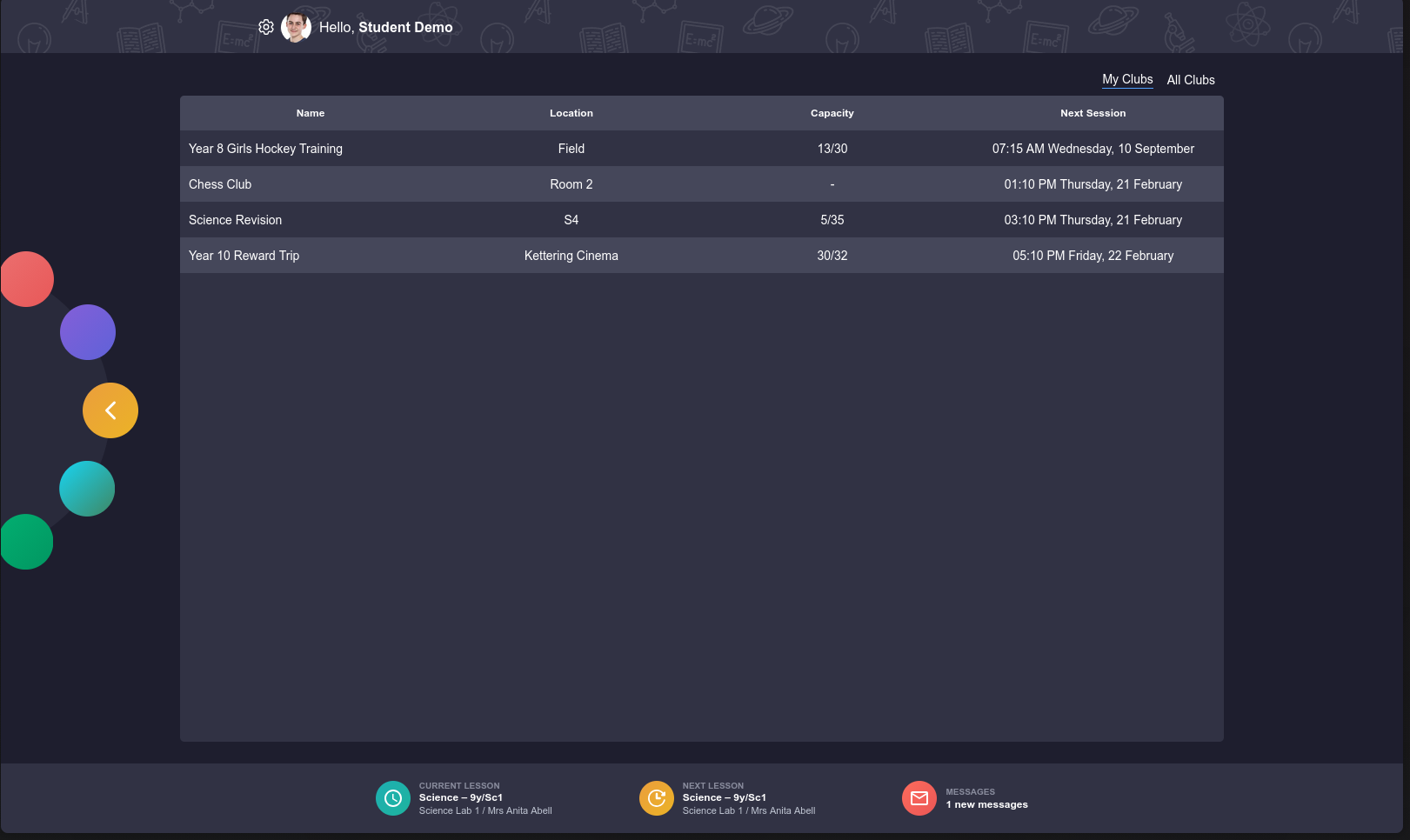The image size is (1410, 840).
Task: Open the Current Lesson clock icon
Action: (393, 798)
